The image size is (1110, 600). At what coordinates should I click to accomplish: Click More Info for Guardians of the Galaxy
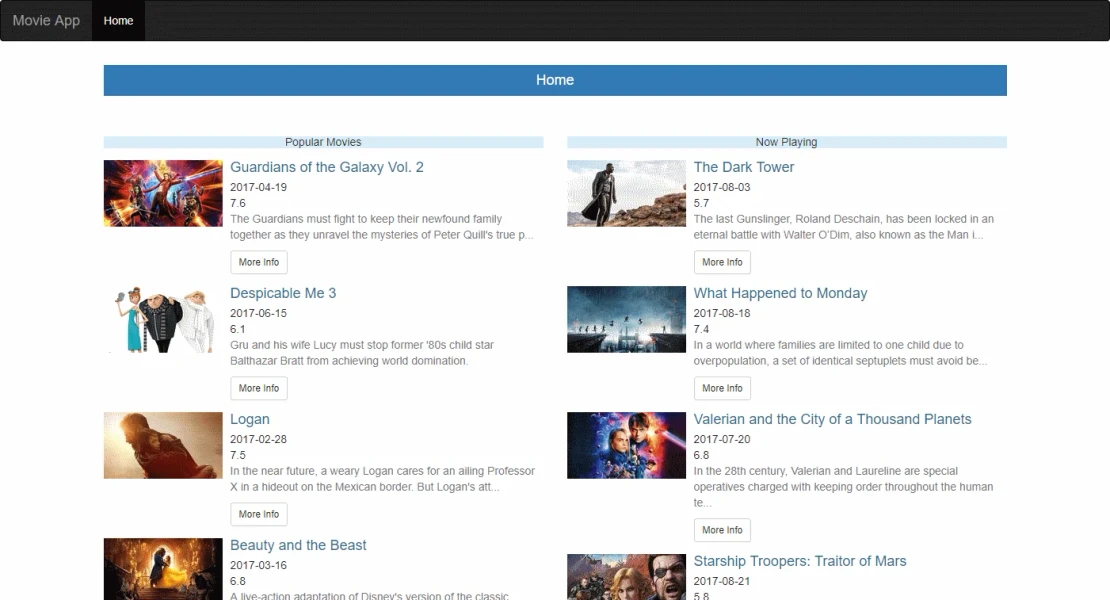[258, 262]
